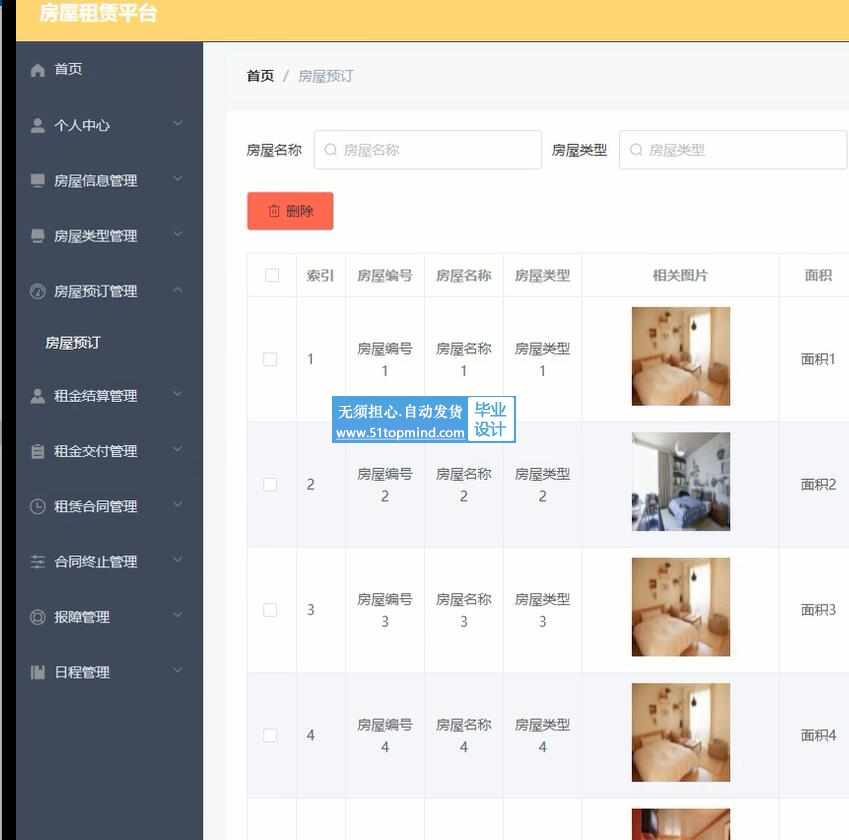Focus the 房屋名称 search input
Viewport: 849px width, 840px height.
point(428,149)
